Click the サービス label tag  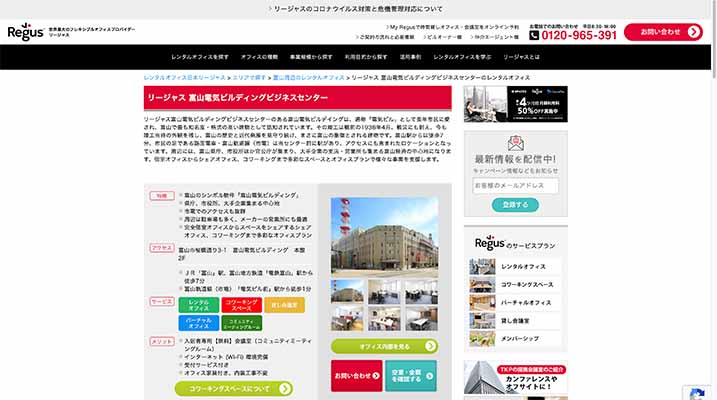coord(162,301)
